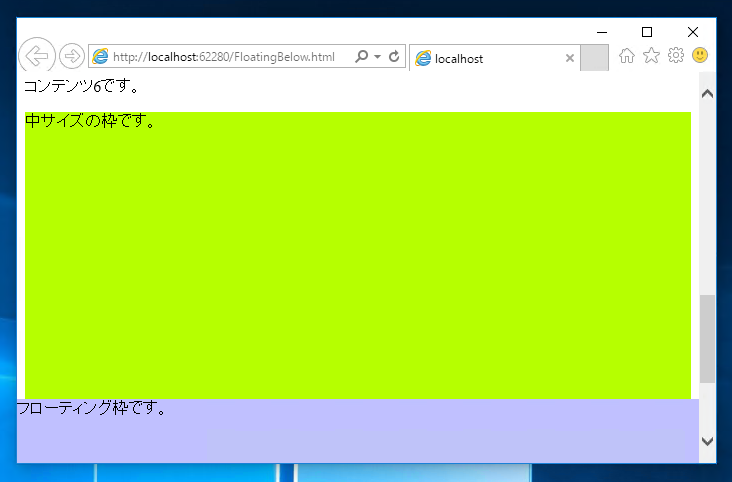Select the localhost tab

coord(495,58)
